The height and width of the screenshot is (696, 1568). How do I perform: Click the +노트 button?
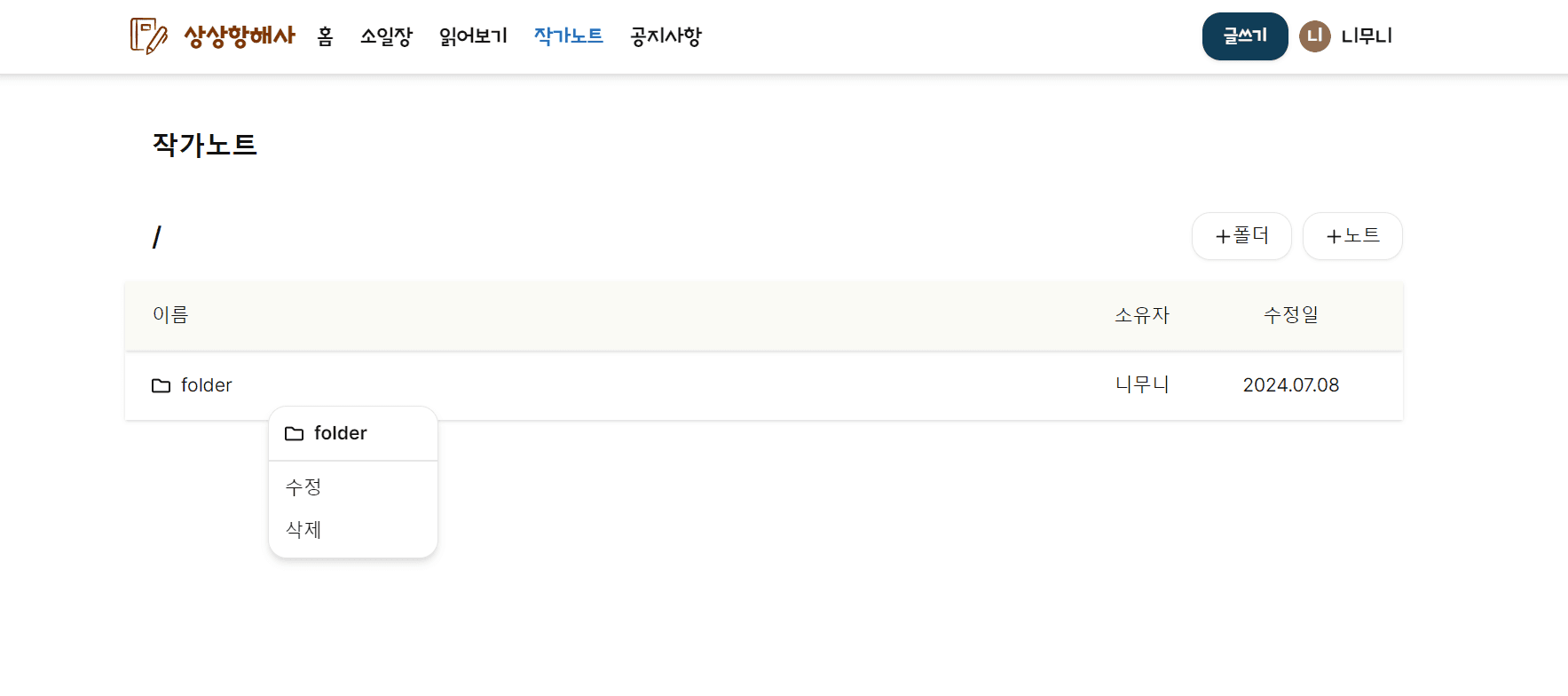[1352, 236]
